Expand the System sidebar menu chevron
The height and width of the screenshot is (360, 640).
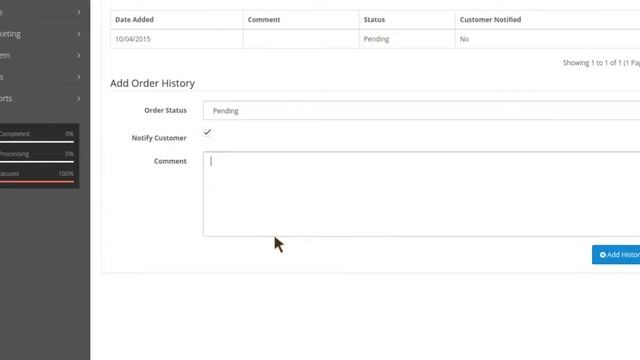tap(78, 56)
